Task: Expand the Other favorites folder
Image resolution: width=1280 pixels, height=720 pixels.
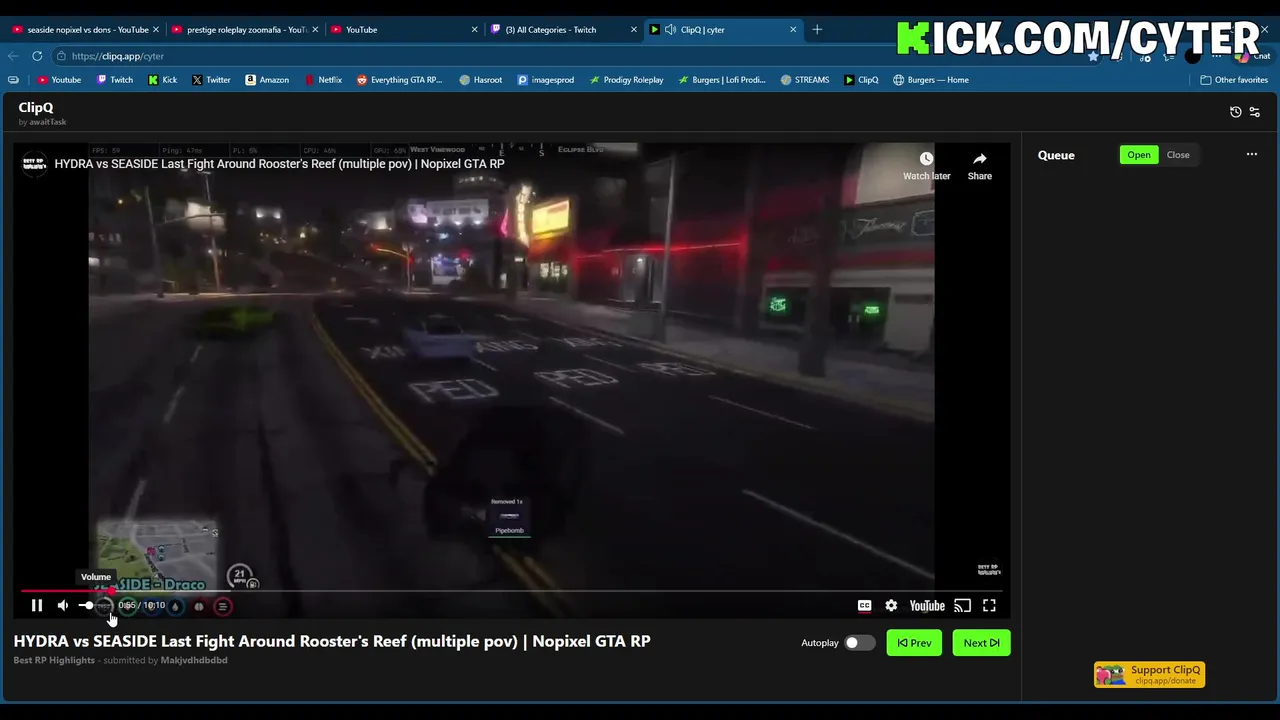Action: click(x=1234, y=80)
